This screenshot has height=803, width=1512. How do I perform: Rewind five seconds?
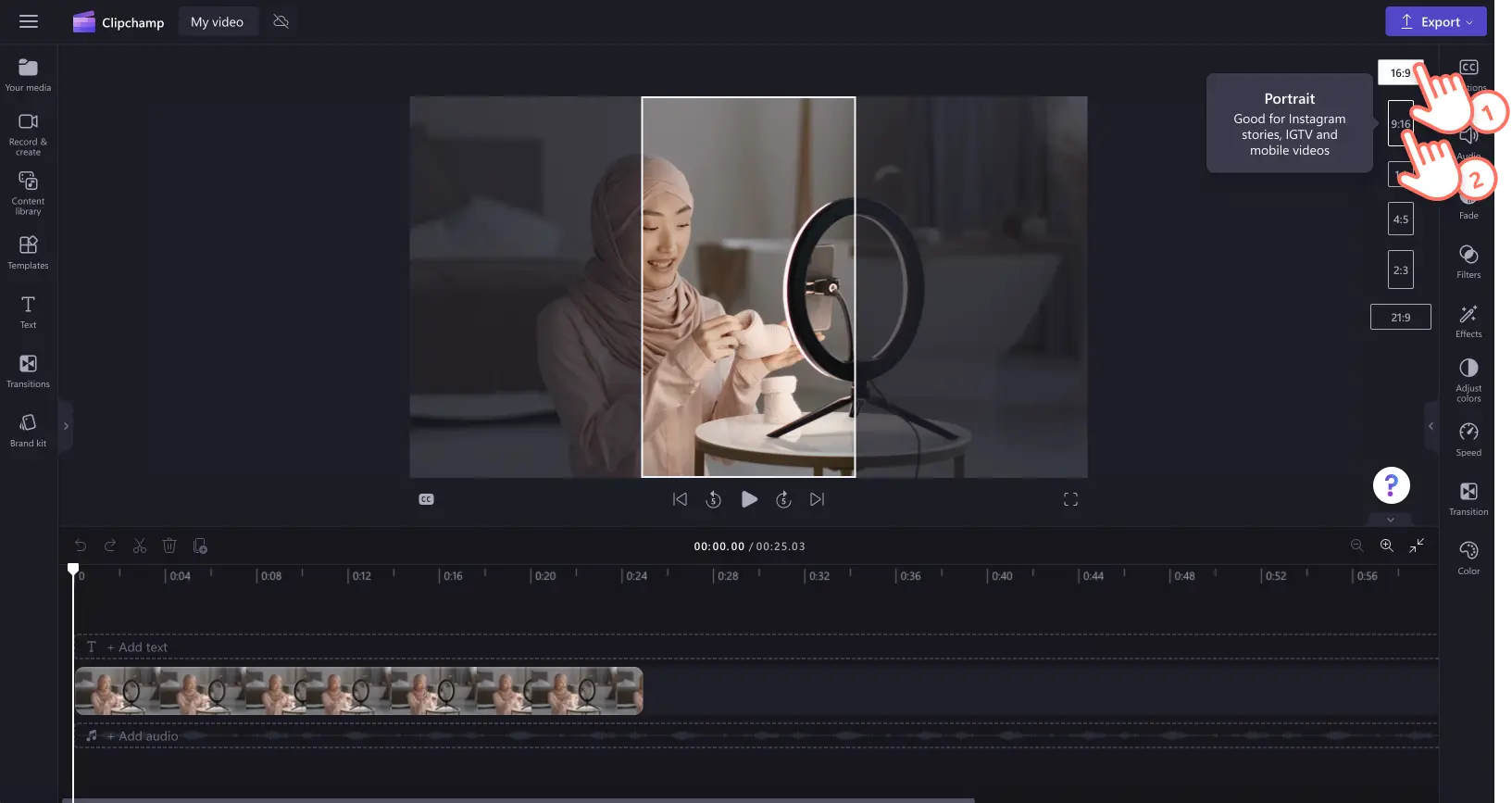pos(713,499)
